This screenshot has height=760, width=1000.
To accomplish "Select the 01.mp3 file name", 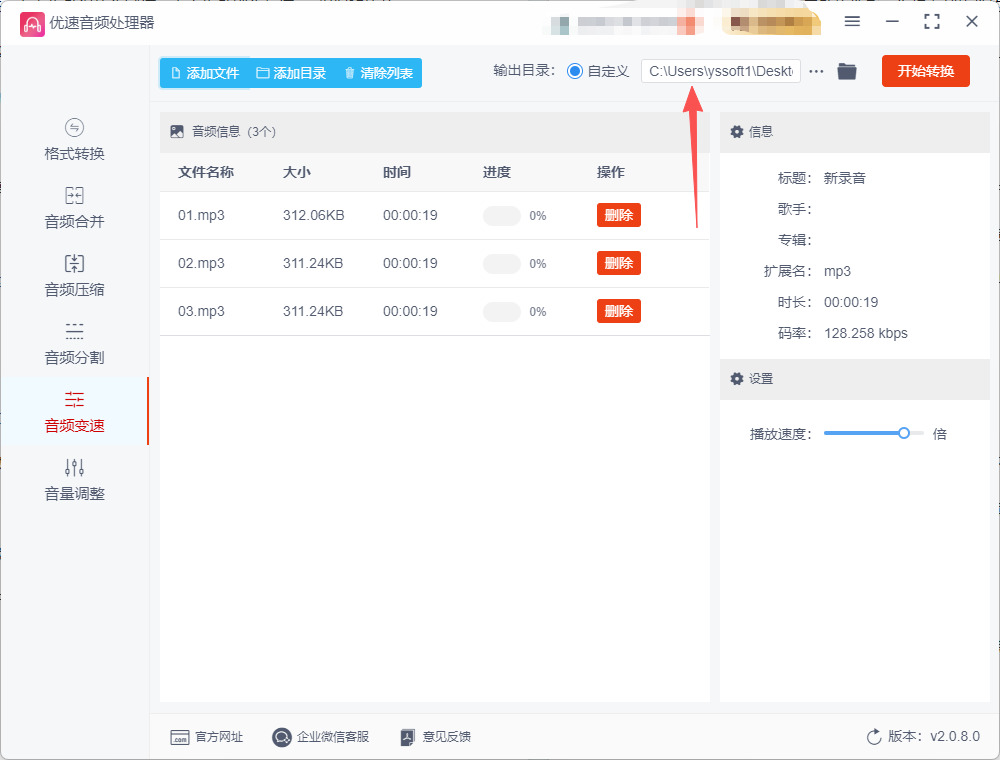I will pyautogui.click(x=201, y=216).
